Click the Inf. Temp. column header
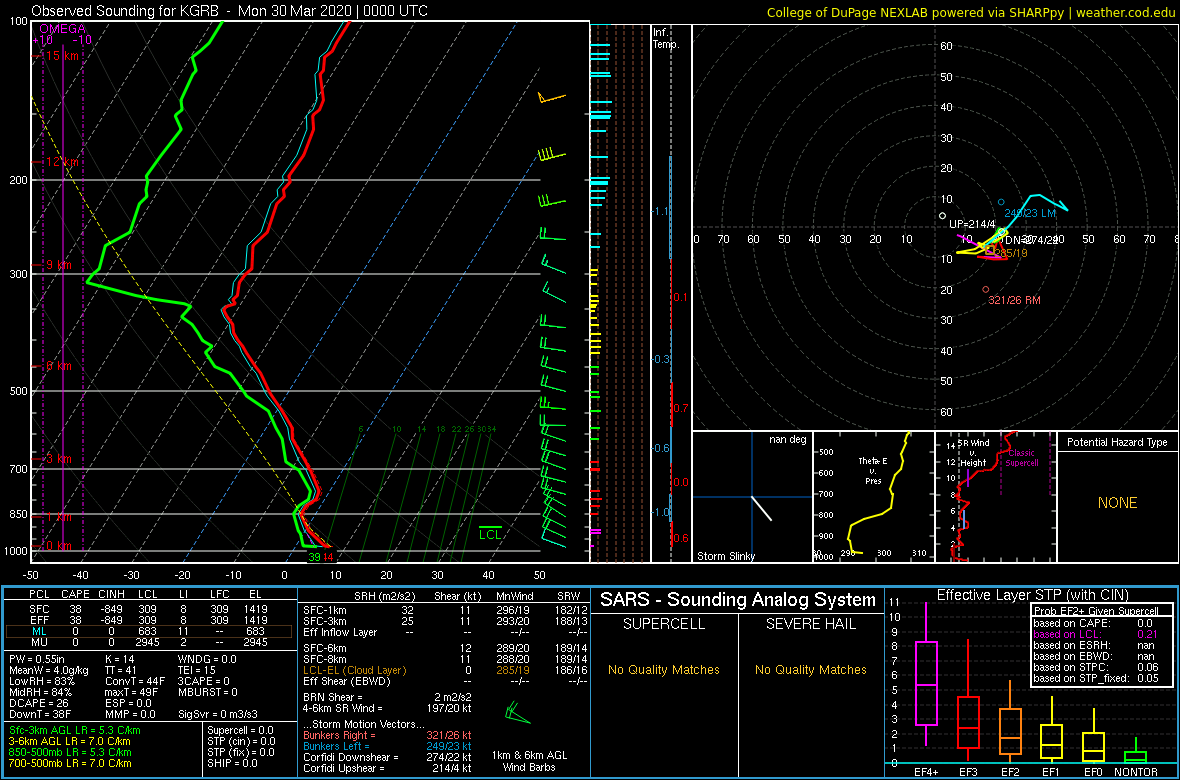Screen dimensions: 1180x780 667,38
